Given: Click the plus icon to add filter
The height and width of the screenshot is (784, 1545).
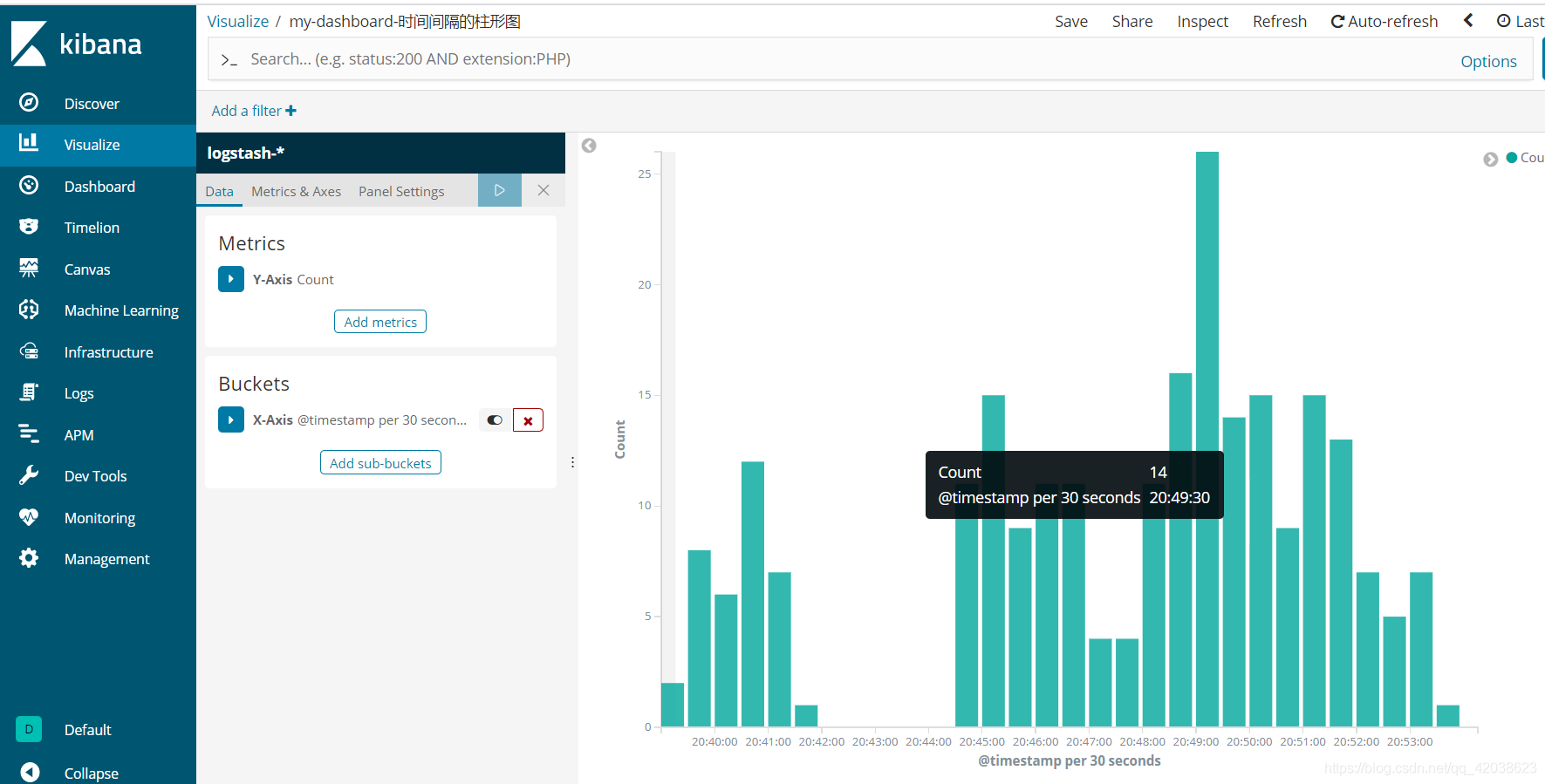Looking at the screenshot, I should point(291,111).
